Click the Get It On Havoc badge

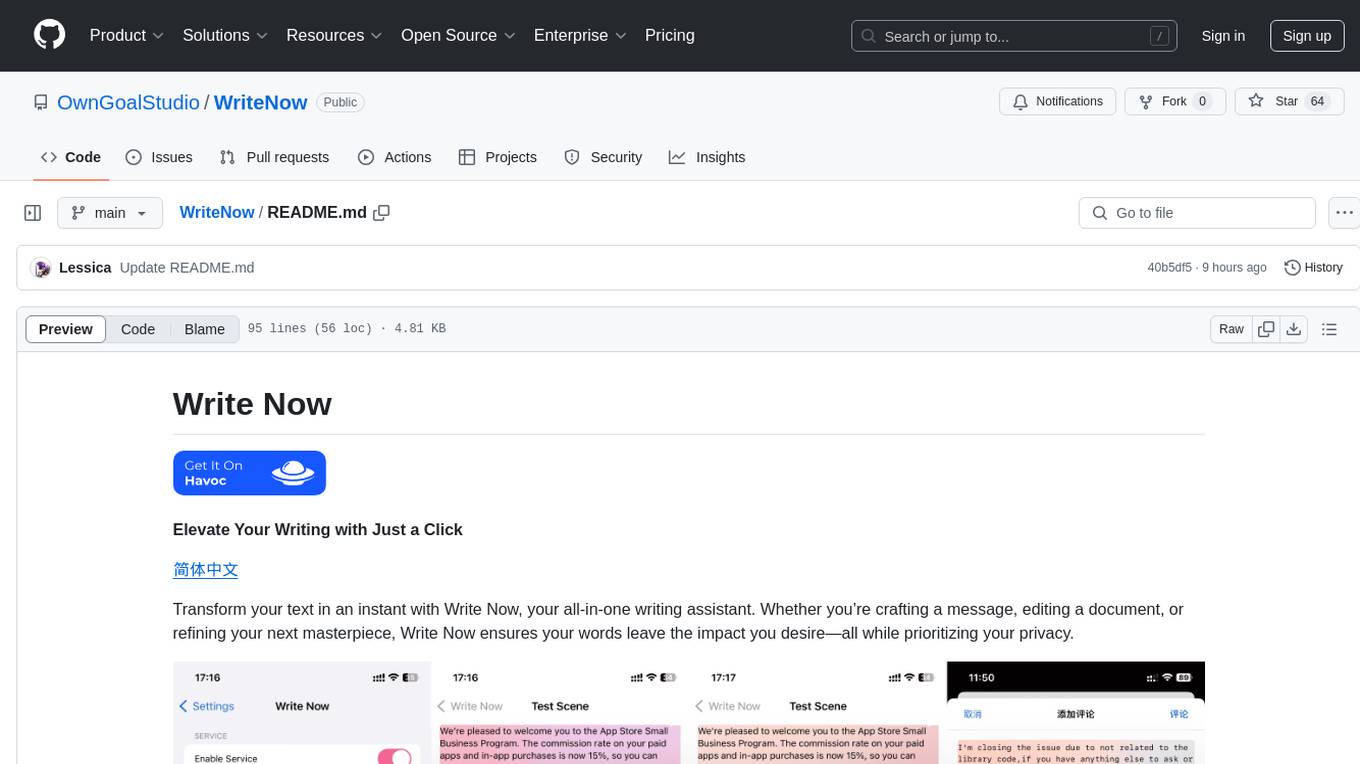pyautogui.click(x=249, y=473)
